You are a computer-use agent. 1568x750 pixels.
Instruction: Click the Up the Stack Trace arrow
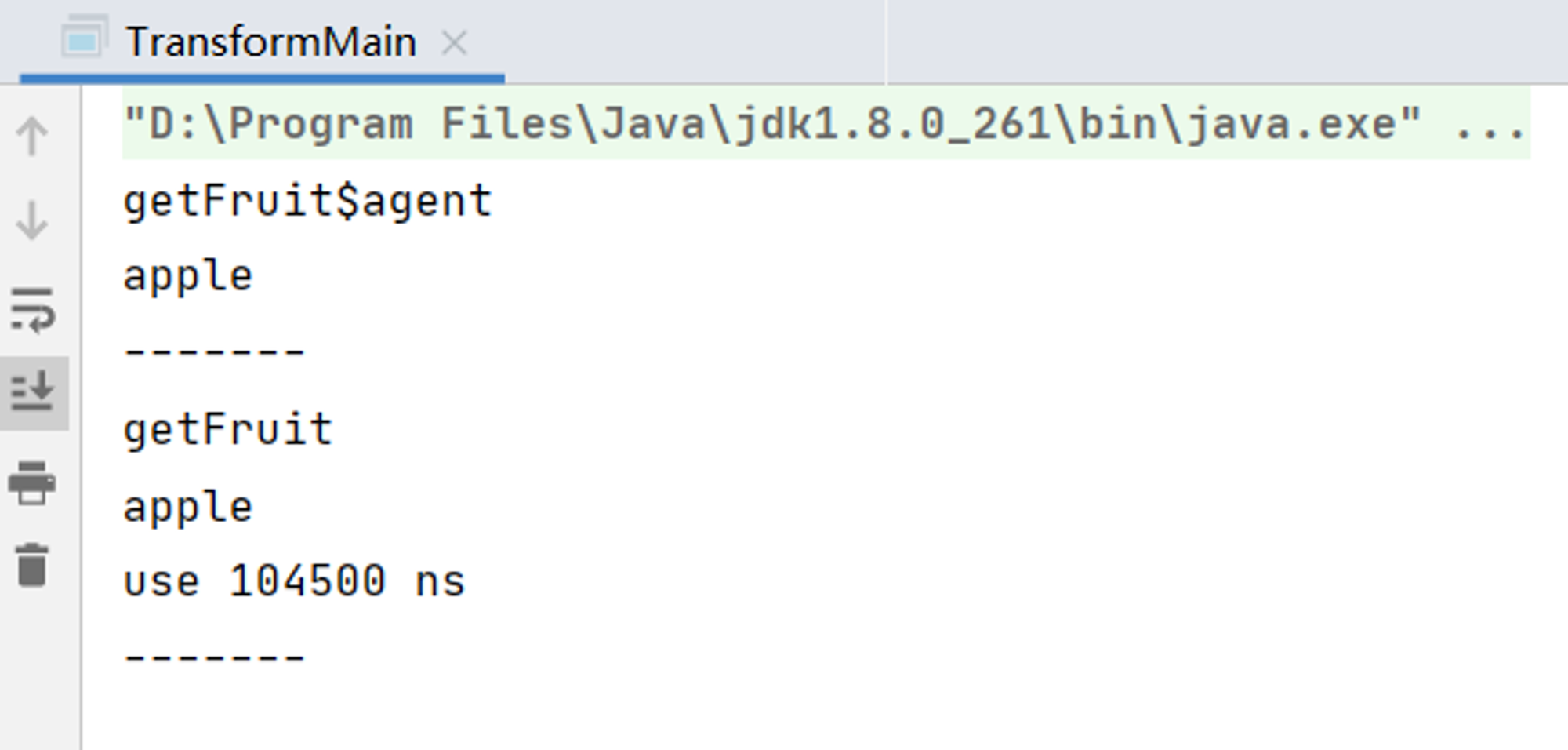[x=32, y=136]
